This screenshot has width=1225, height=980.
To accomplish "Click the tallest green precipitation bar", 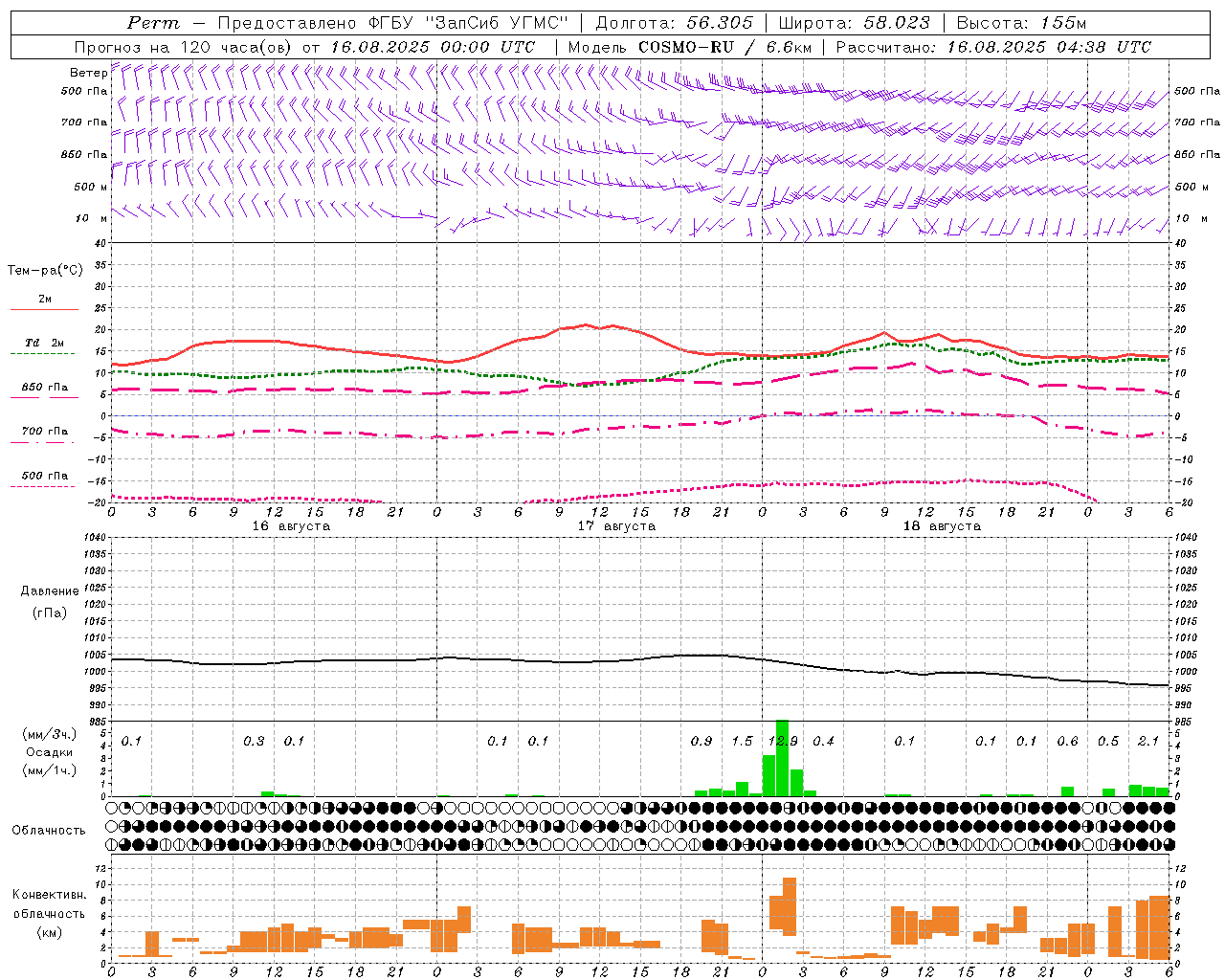I will pyautogui.click(x=782, y=758).
